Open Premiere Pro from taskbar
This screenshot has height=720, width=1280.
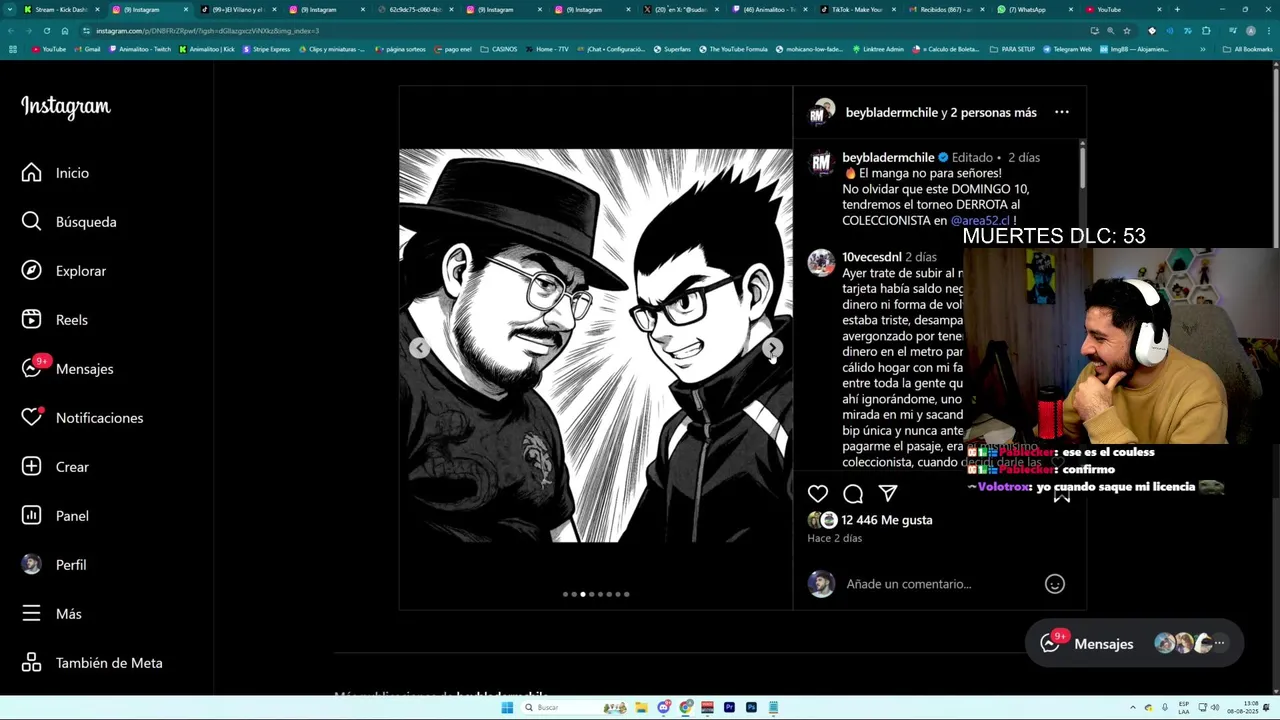coord(729,707)
